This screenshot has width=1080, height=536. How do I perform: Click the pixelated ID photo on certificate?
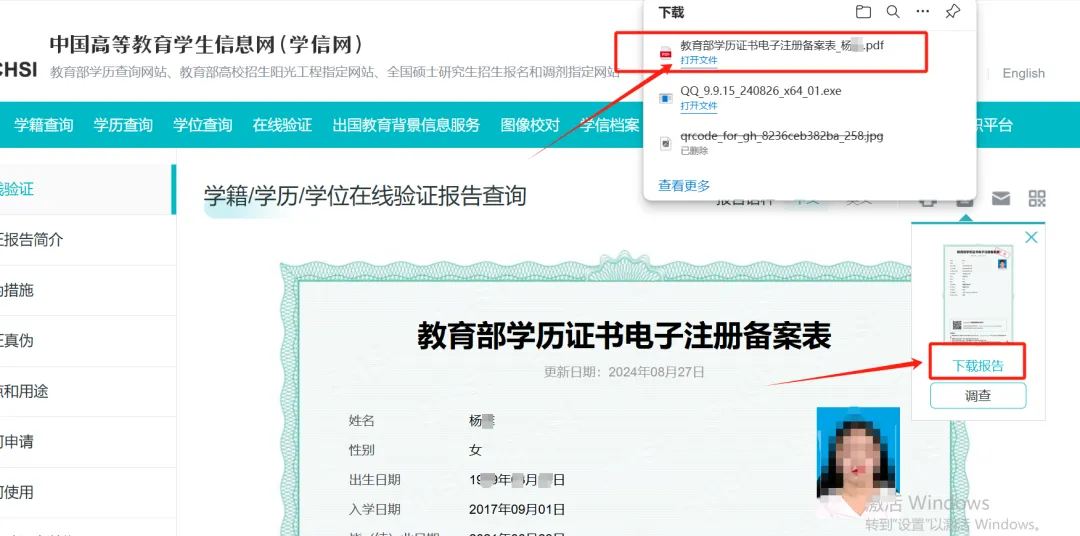pyautogui.click(x=858, y=461)
